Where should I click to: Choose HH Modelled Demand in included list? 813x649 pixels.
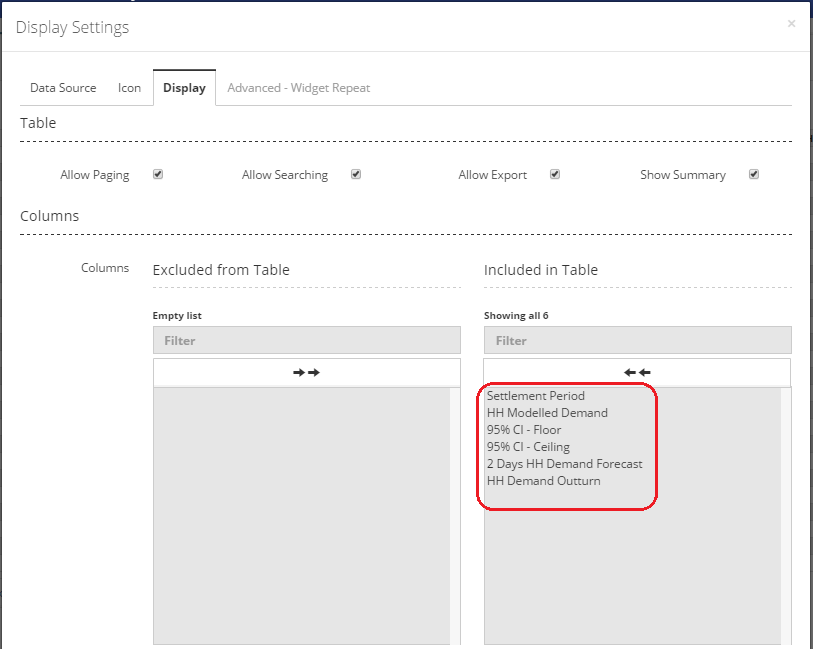547,413
